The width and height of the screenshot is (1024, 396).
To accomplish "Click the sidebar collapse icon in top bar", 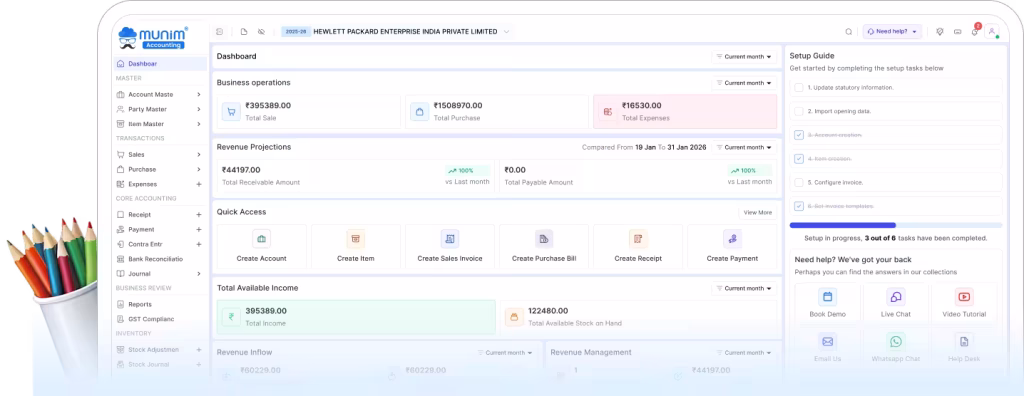I will (x=219, y=31).
